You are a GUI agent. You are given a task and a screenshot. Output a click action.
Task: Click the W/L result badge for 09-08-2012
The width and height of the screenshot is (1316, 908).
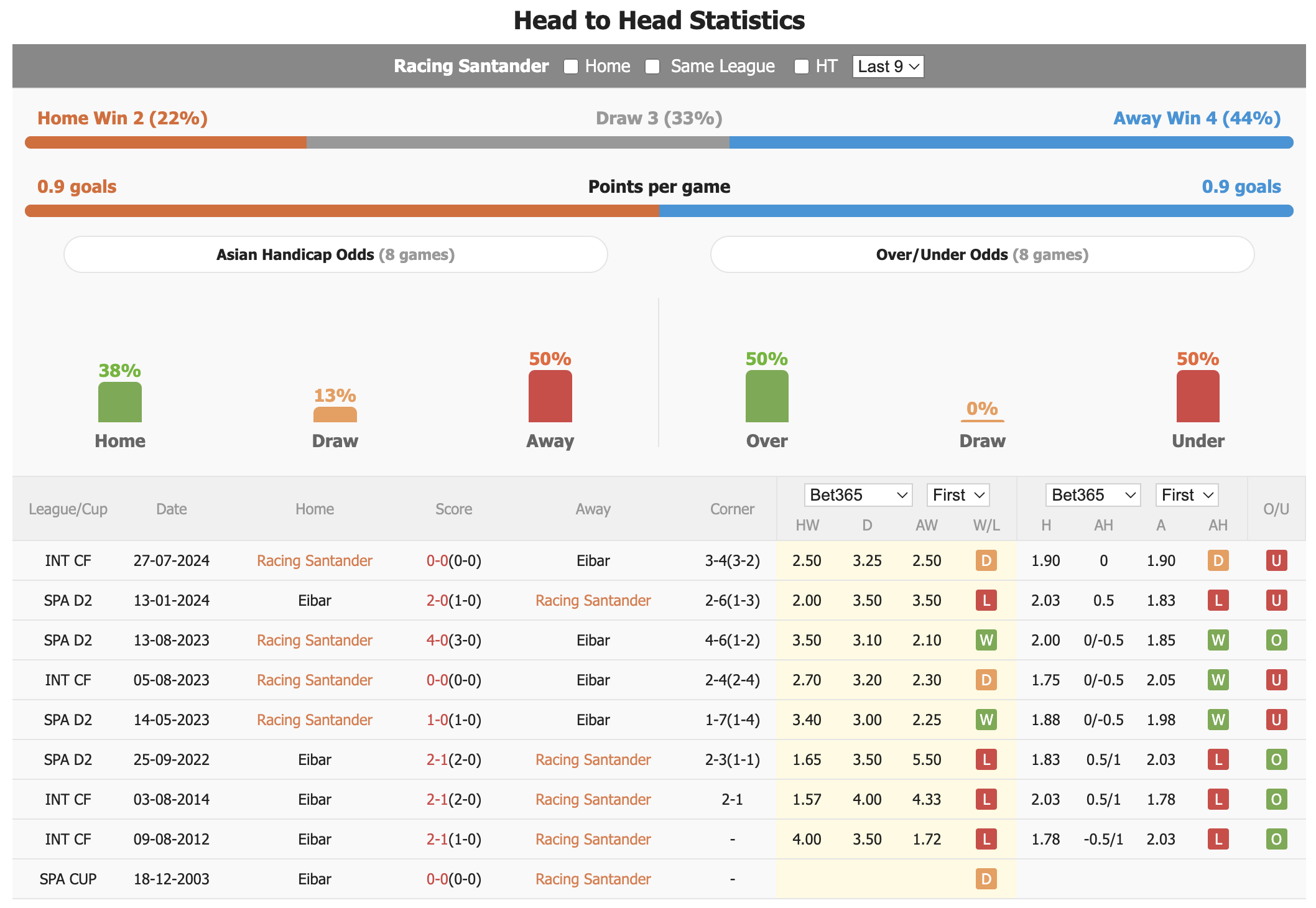click(986, 839)
